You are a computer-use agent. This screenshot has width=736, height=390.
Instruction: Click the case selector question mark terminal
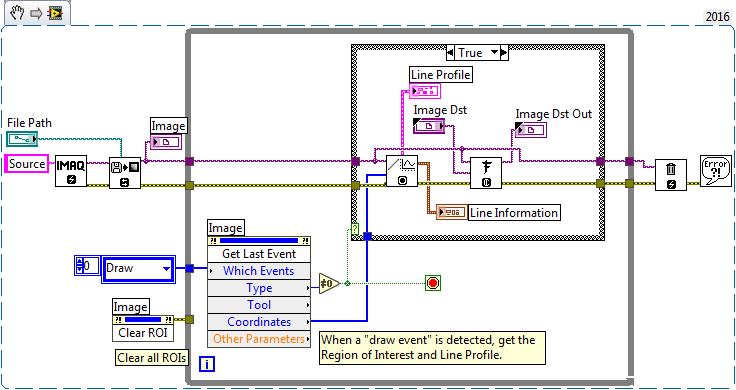pos(355,229)
